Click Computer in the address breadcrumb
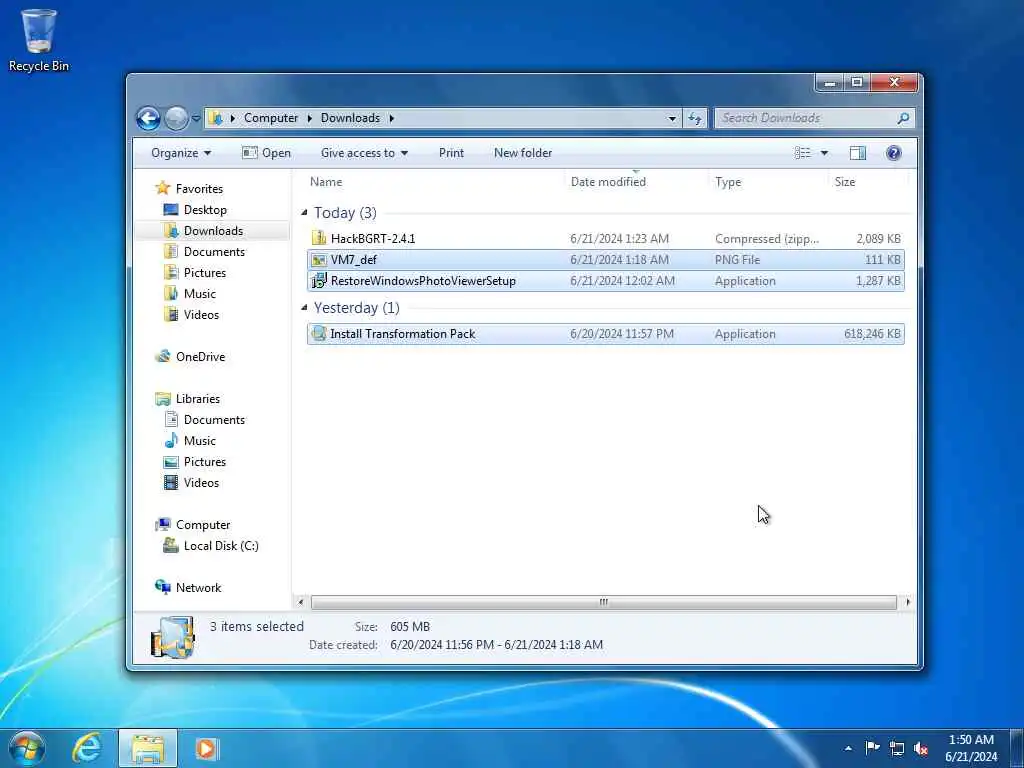Image resolution: width=1024 pixels, height=768 pixels. [x=271, y=118]
